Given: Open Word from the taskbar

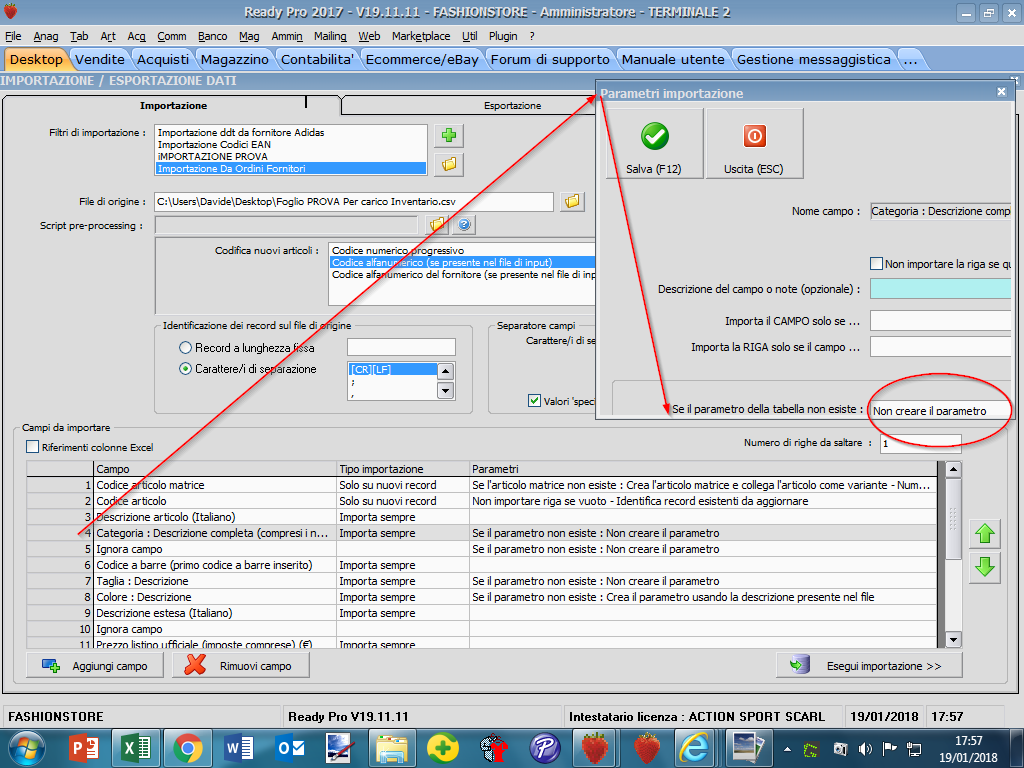Looking at the screenshot, I should [x=239, y=748].
